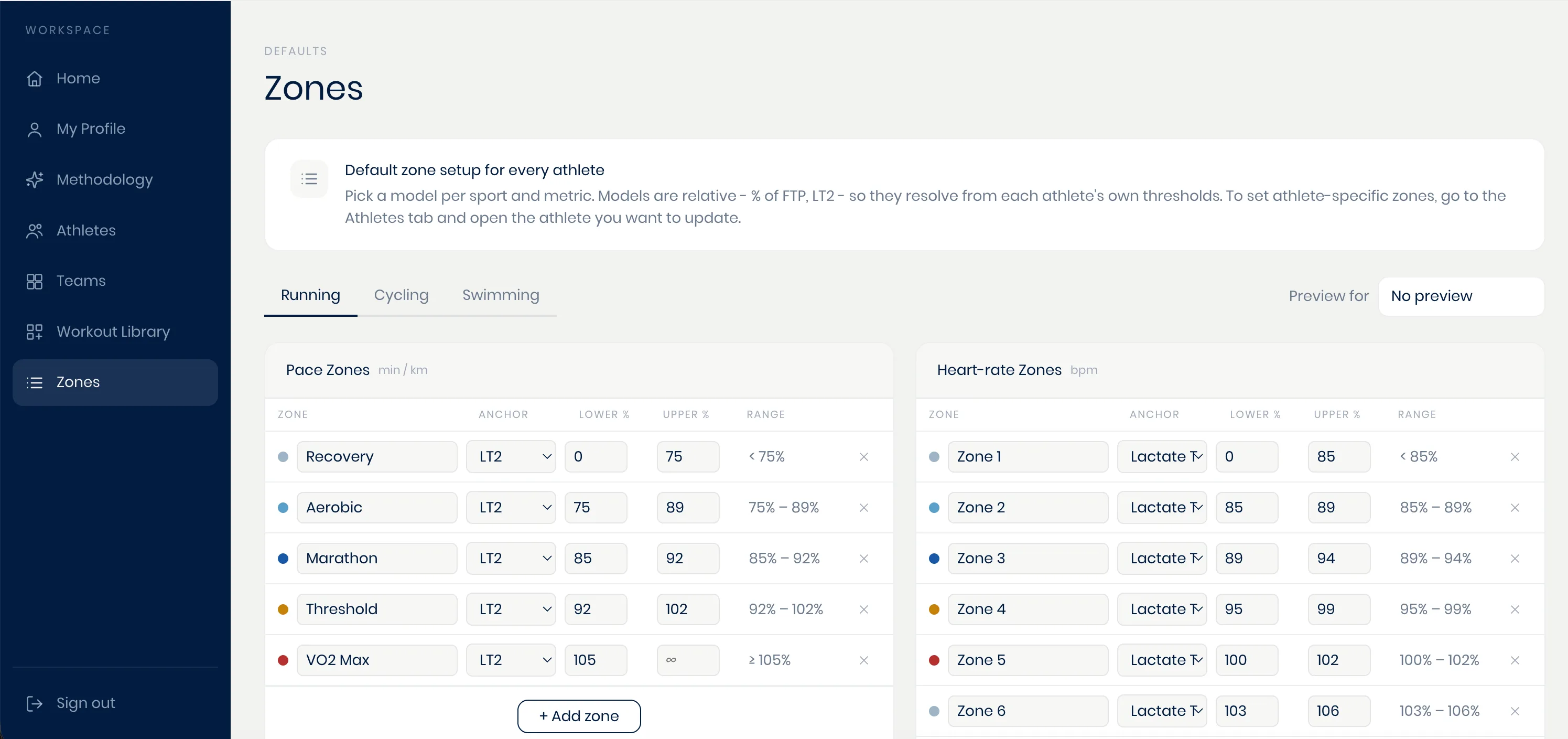Screen dimensions: 1568x739
Task: Remove the Aerobic pace zone
Action: (864, 508)
